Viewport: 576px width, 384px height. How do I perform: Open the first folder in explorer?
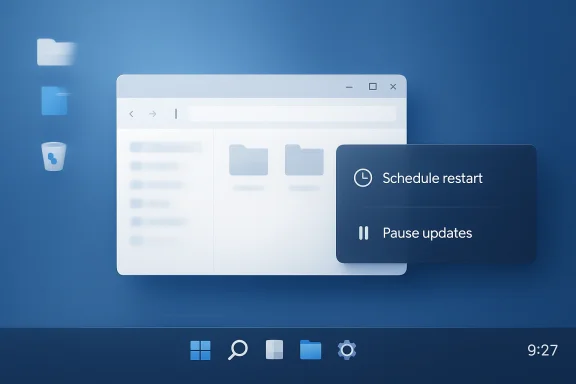coord(248,160)
